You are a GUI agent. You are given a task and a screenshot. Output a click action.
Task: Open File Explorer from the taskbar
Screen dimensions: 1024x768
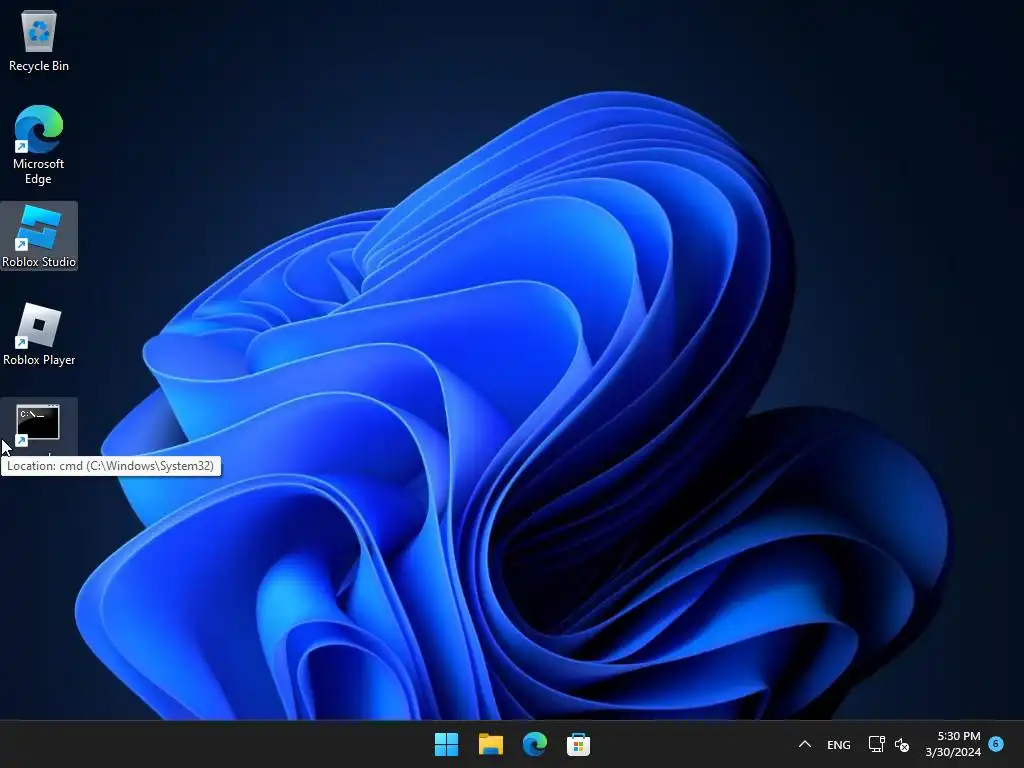pos(490,744)
